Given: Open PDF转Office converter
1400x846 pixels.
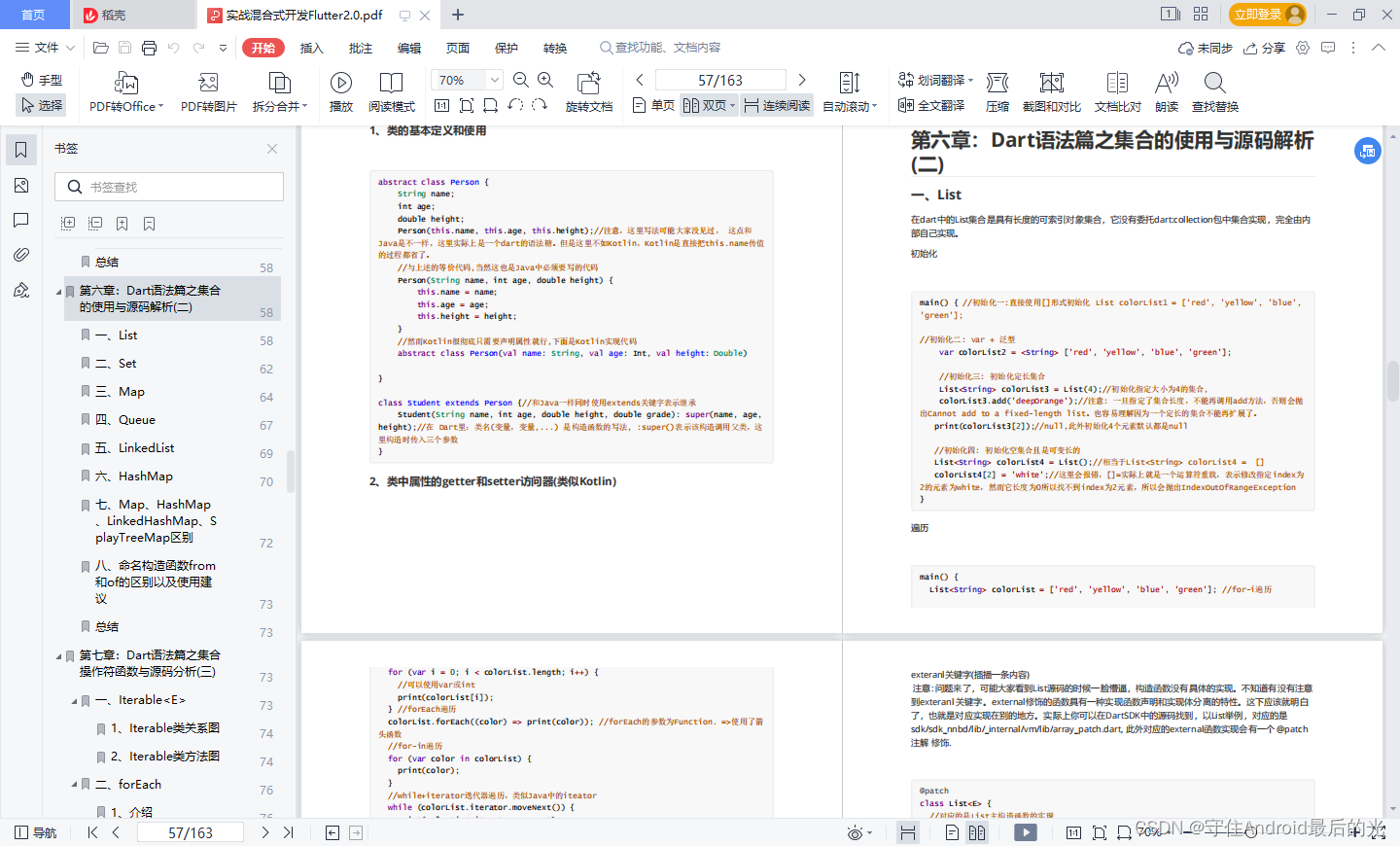Looking at the screenshot, I should (126, 92).
